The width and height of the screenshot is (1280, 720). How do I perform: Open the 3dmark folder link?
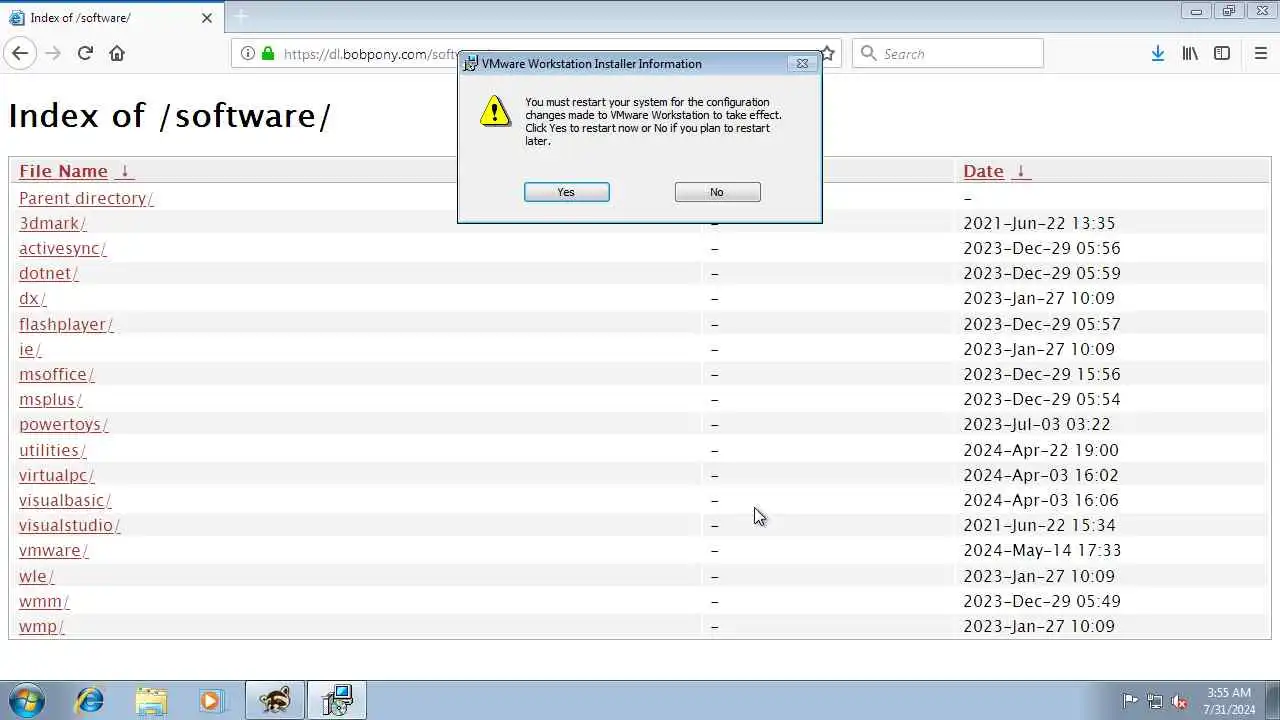(52, 223)
